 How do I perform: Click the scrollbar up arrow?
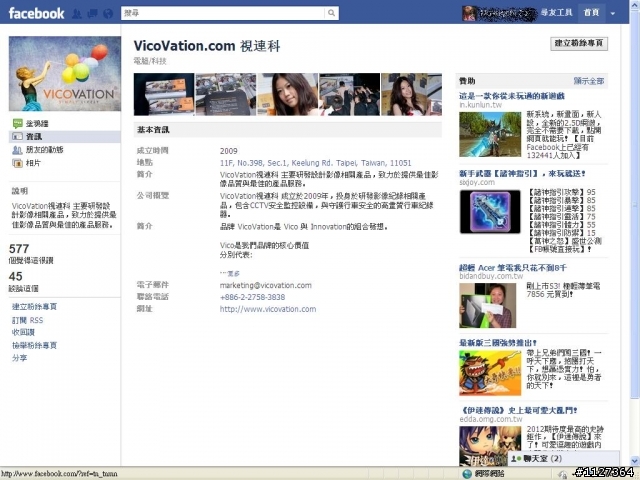(635, 4)
